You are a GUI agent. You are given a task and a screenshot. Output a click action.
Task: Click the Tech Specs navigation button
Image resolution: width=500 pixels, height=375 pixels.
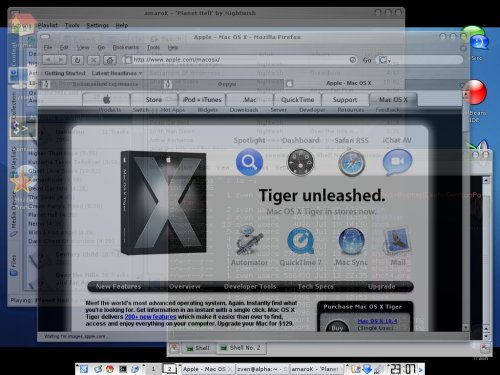point(315,286)
